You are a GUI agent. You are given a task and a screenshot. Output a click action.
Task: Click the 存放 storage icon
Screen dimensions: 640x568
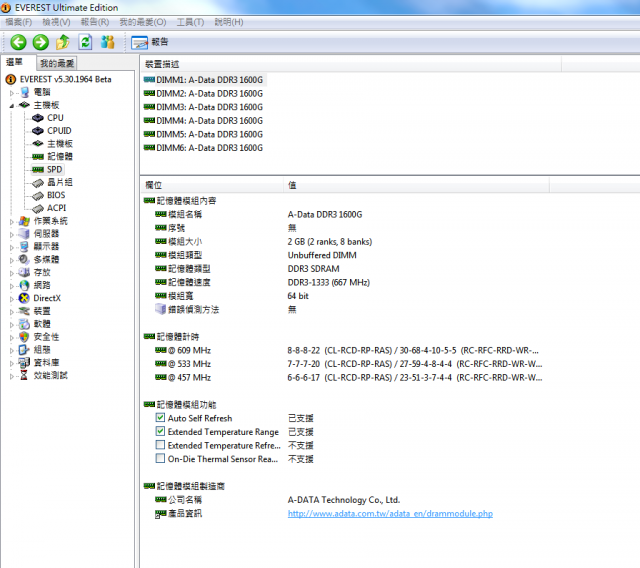coord(24,272)
